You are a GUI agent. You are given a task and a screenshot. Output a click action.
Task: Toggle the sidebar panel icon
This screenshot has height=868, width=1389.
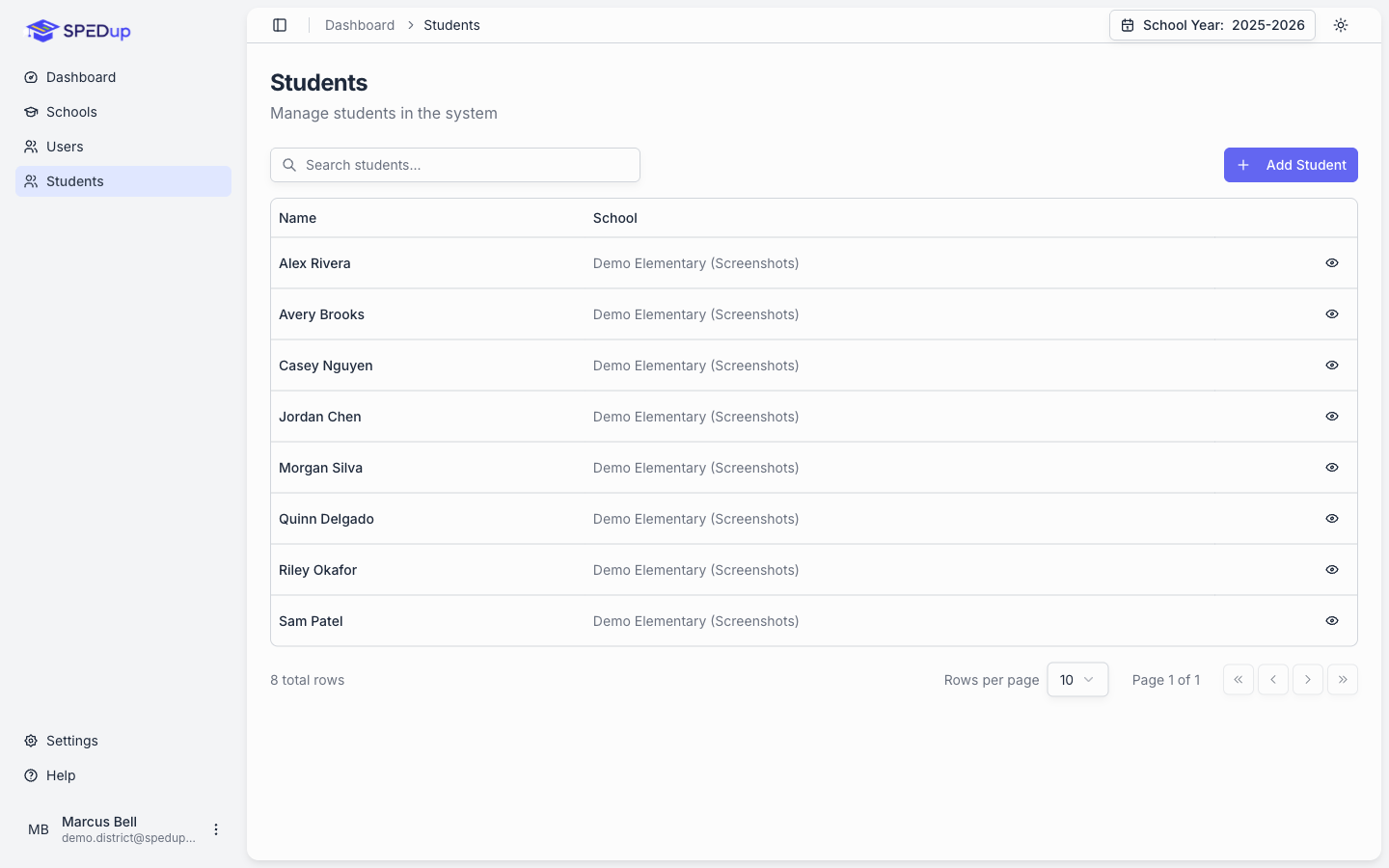coord(280,25)
